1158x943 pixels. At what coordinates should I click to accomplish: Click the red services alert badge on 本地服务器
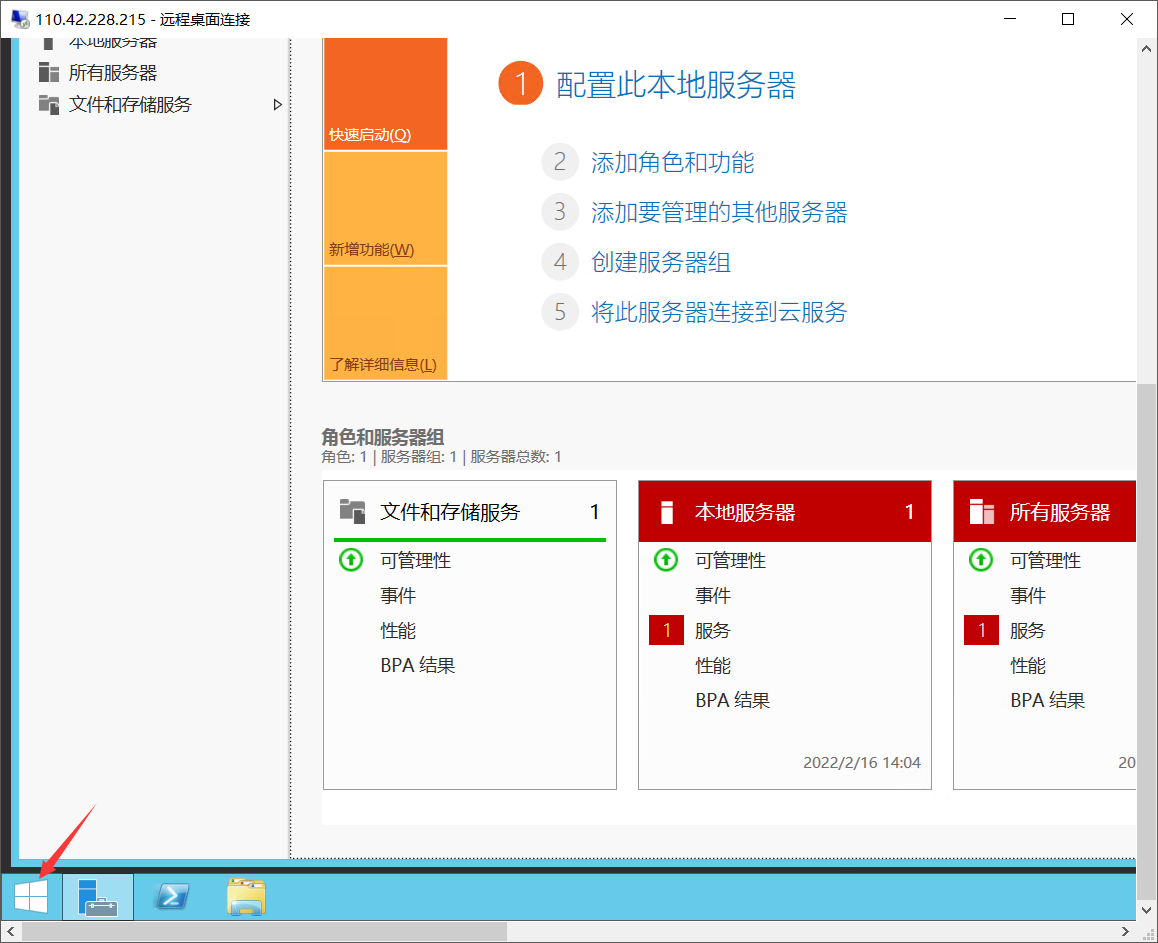point(666,629)
